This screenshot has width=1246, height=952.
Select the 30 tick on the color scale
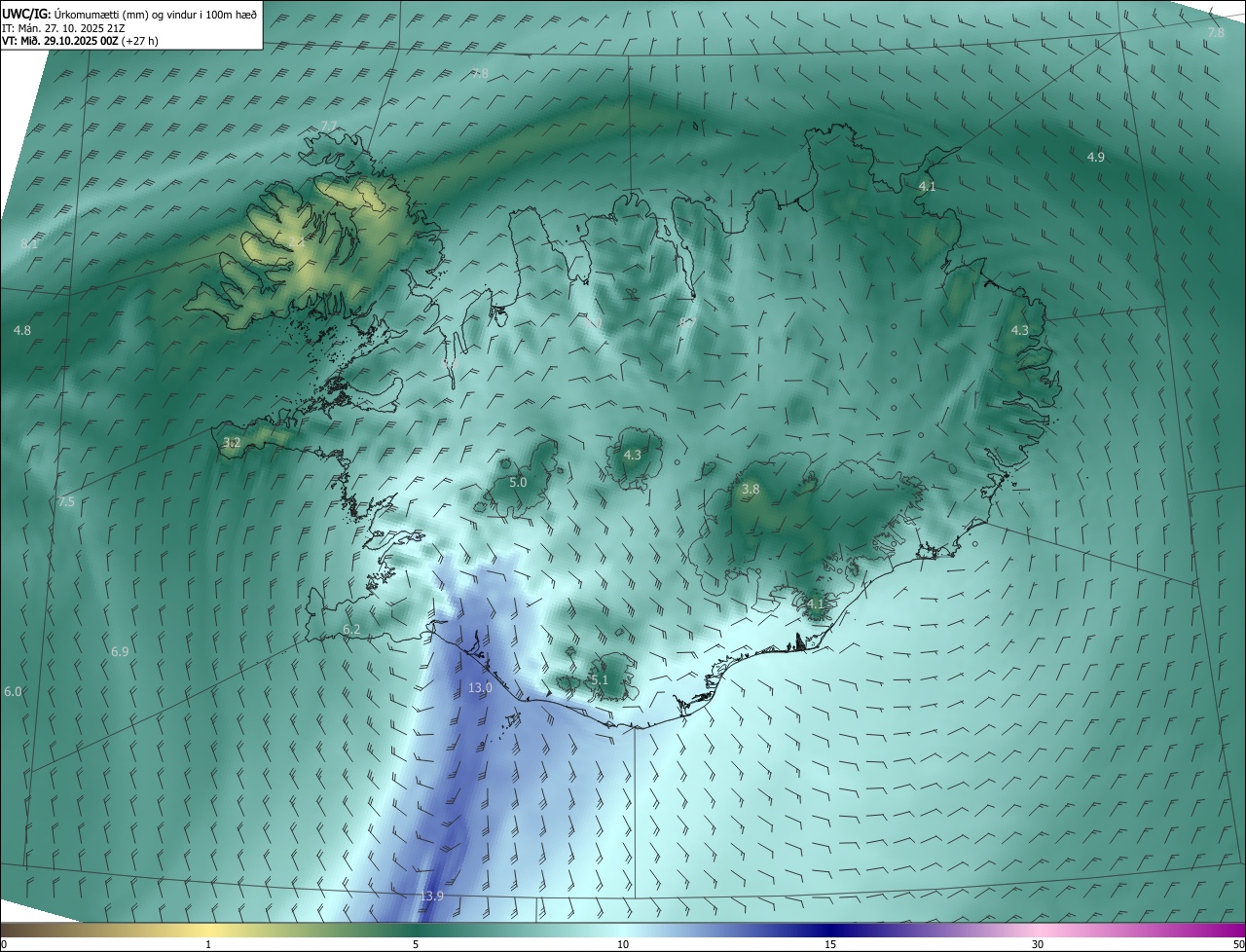point(1038,944)
